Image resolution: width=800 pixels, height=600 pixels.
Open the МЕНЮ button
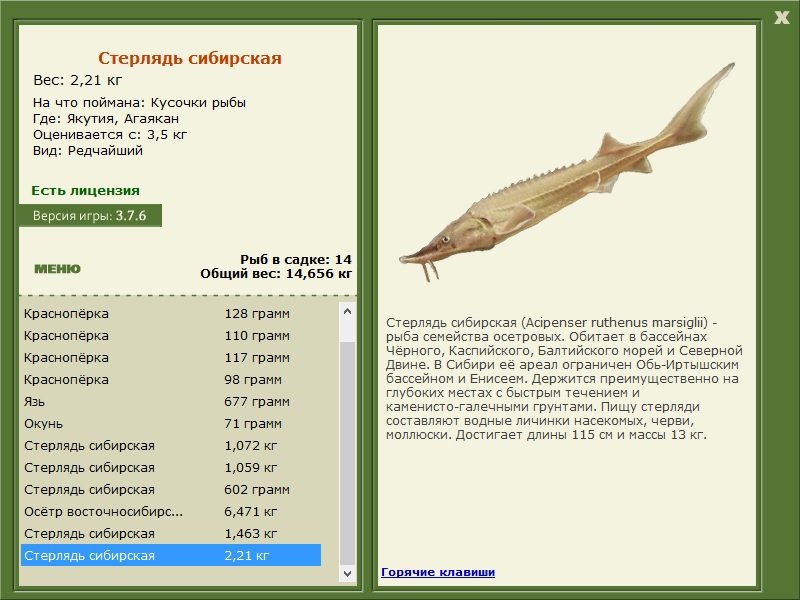[x=58, y=269]
